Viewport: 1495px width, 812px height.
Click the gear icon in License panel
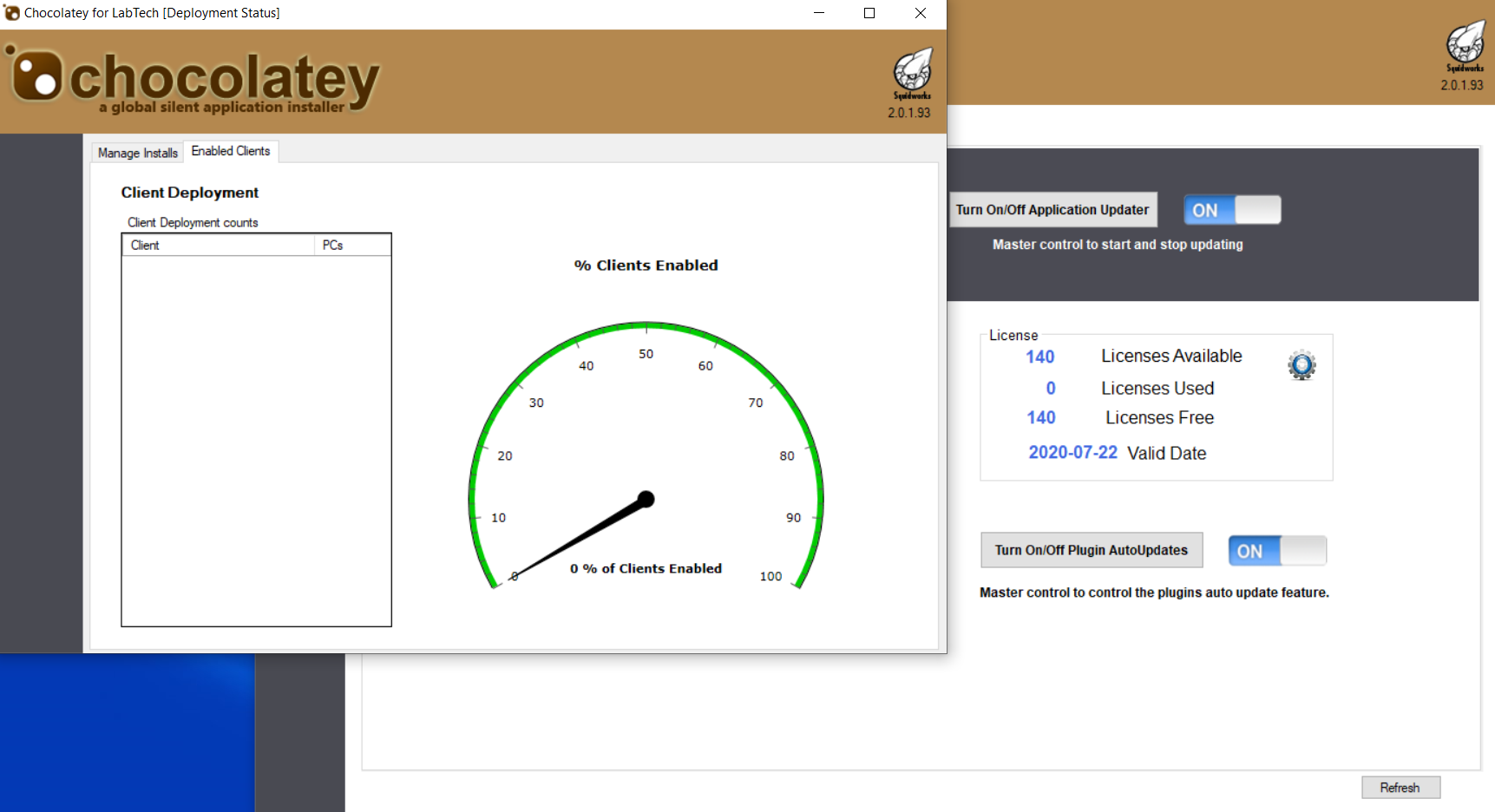point(1302,365)
